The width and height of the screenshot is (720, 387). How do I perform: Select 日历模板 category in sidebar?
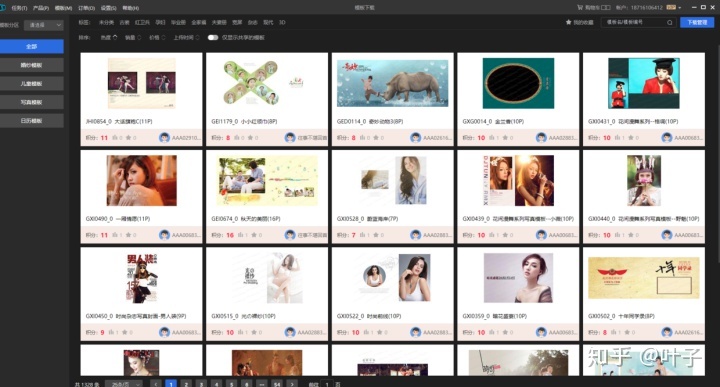[x=32, y=120]
